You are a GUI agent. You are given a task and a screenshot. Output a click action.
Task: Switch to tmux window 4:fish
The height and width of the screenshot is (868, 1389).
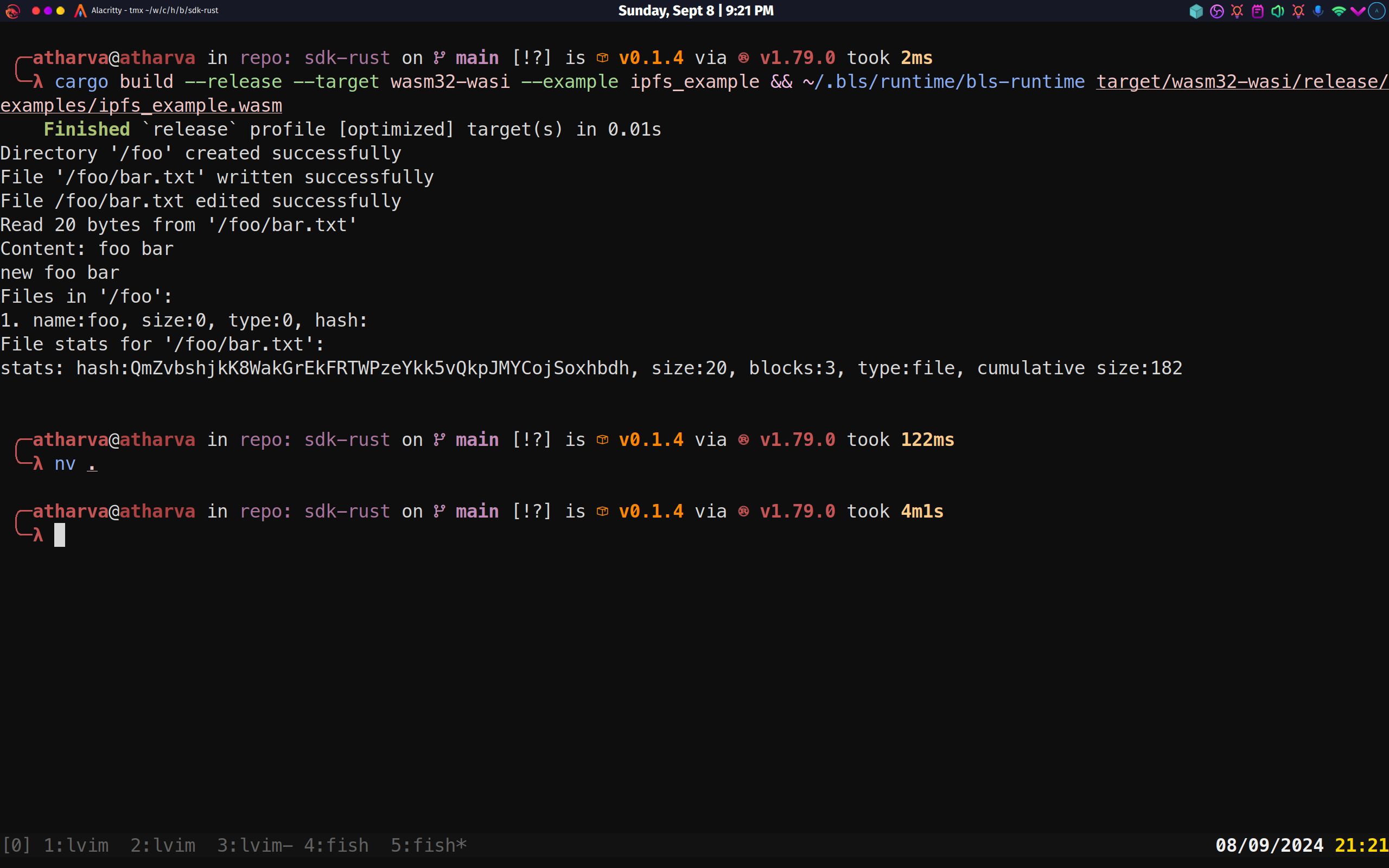click(x=336, y=845)
